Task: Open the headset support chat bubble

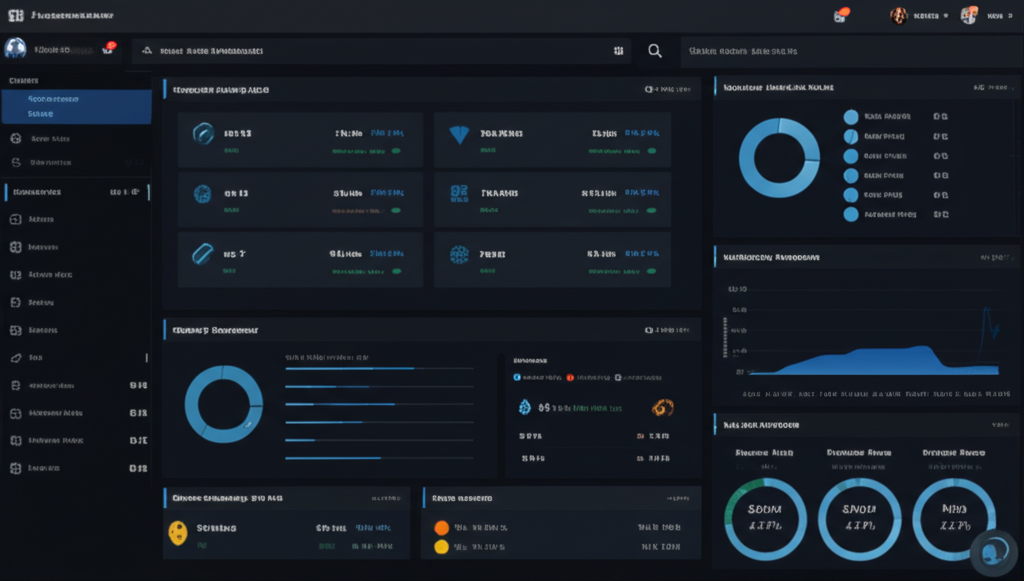Action: 994,551
